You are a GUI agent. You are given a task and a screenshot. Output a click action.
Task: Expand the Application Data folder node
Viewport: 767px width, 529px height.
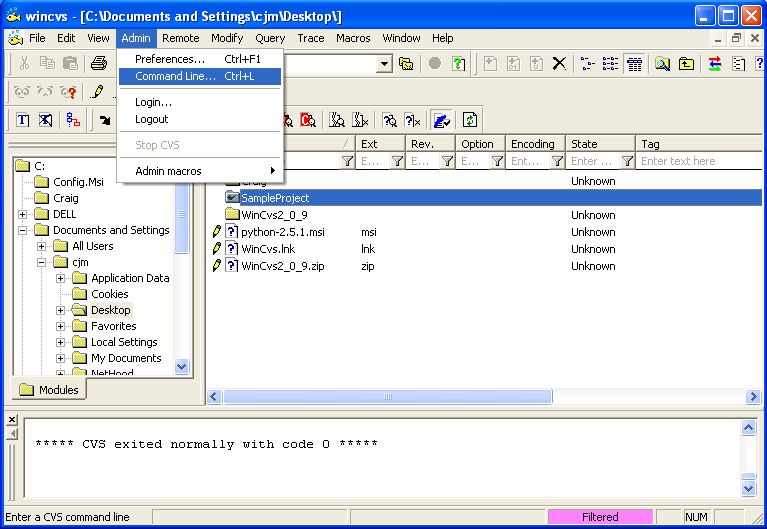61,278
